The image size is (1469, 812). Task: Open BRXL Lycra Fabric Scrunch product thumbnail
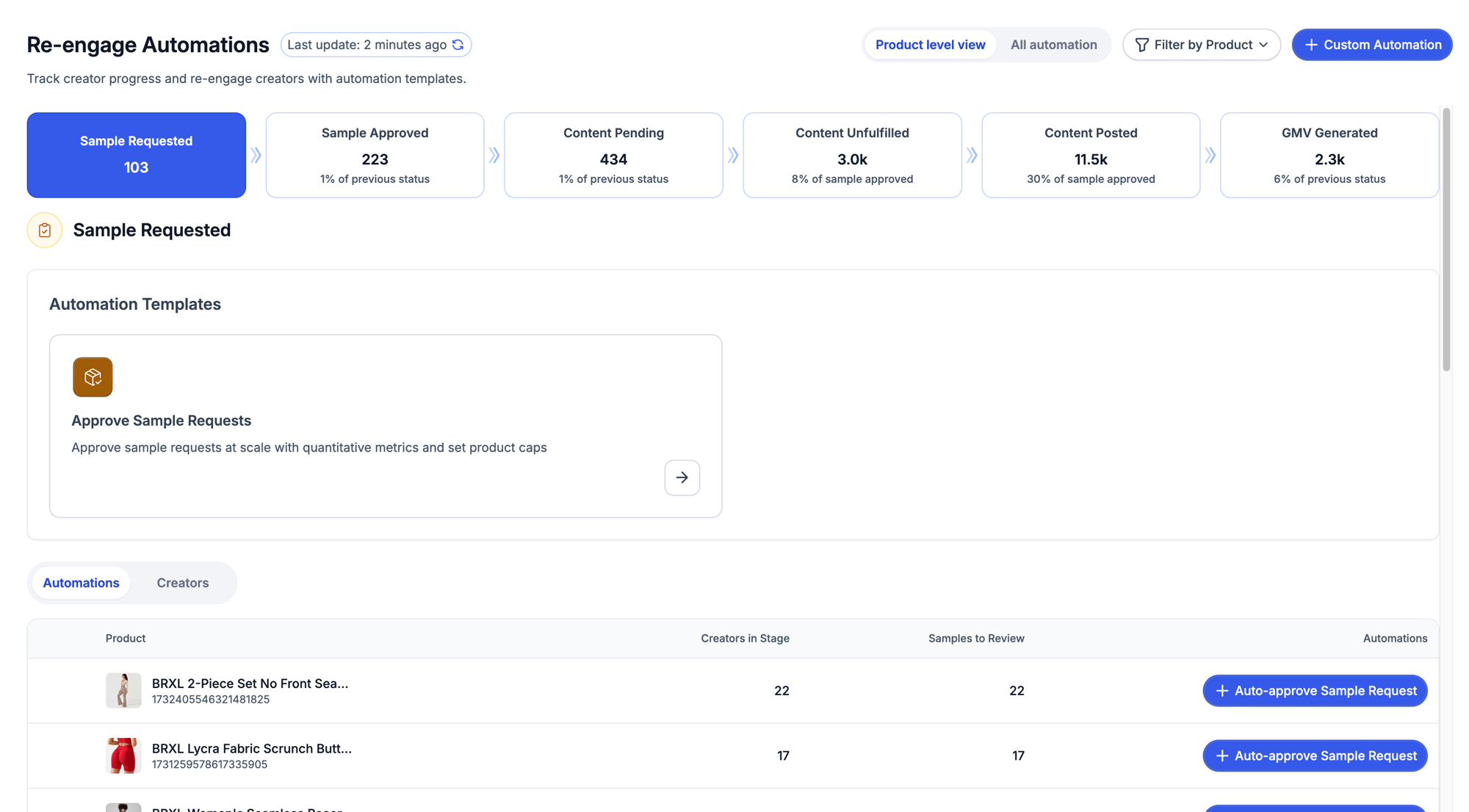coord(123,756)
